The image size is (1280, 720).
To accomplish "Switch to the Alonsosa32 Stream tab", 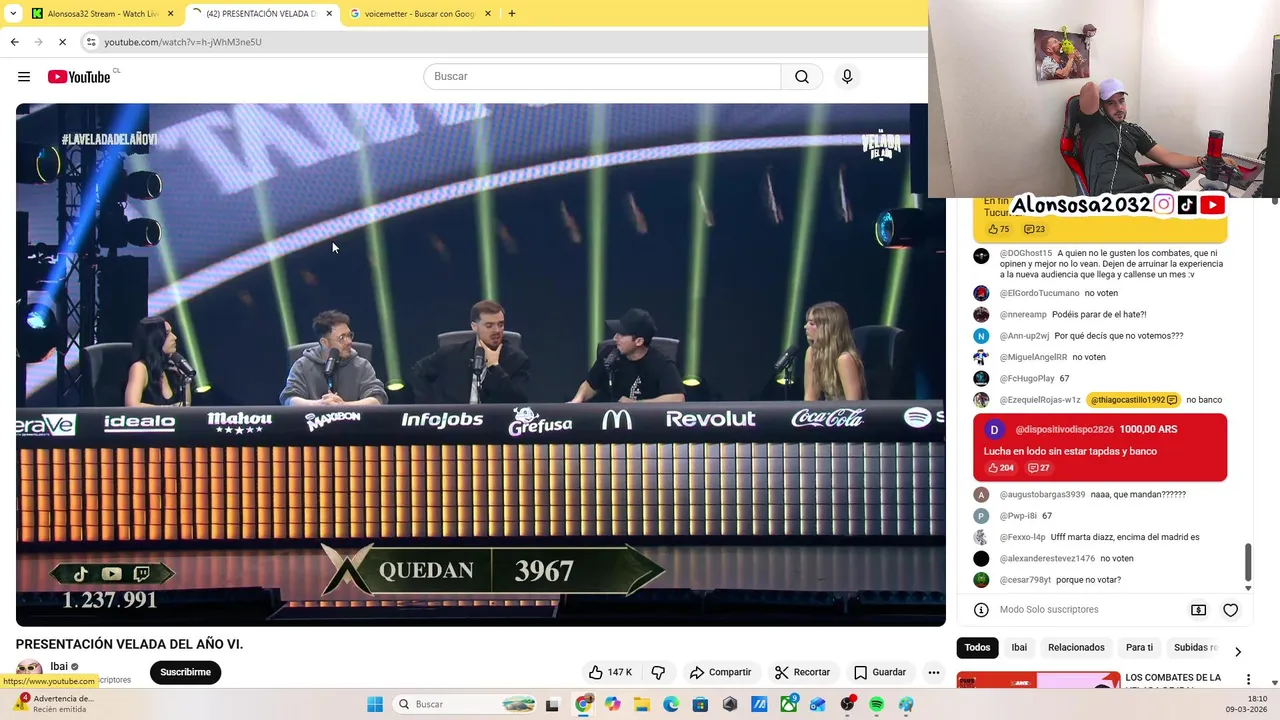I will point(103,14).
